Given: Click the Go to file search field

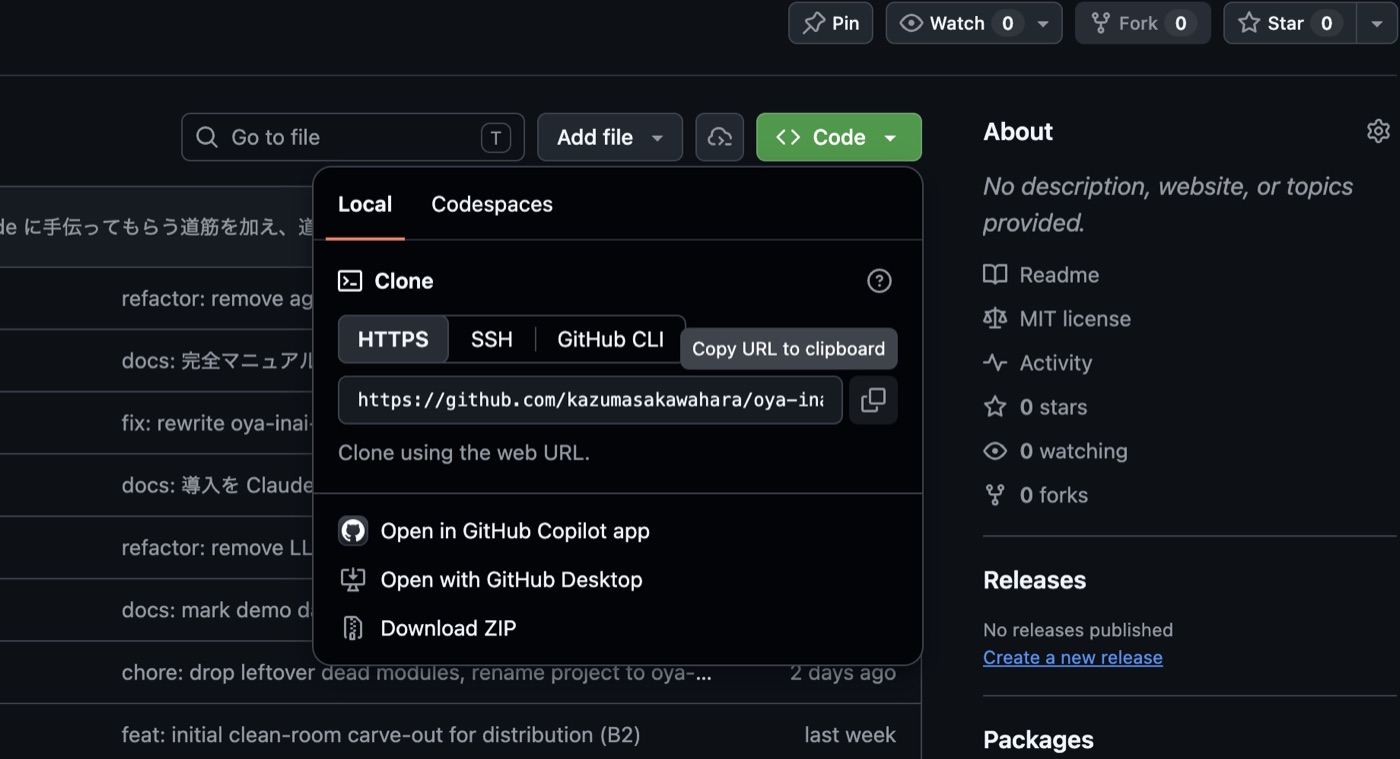Looking at the screenshot, I should [353, 137].
